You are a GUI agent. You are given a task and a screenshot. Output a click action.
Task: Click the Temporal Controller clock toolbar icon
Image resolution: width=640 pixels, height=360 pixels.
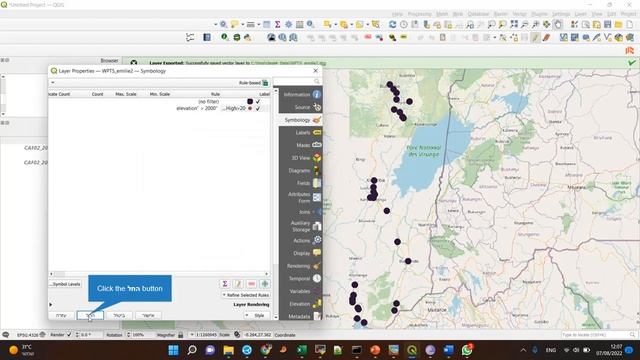pyautogui.click(x=403, y=24)
